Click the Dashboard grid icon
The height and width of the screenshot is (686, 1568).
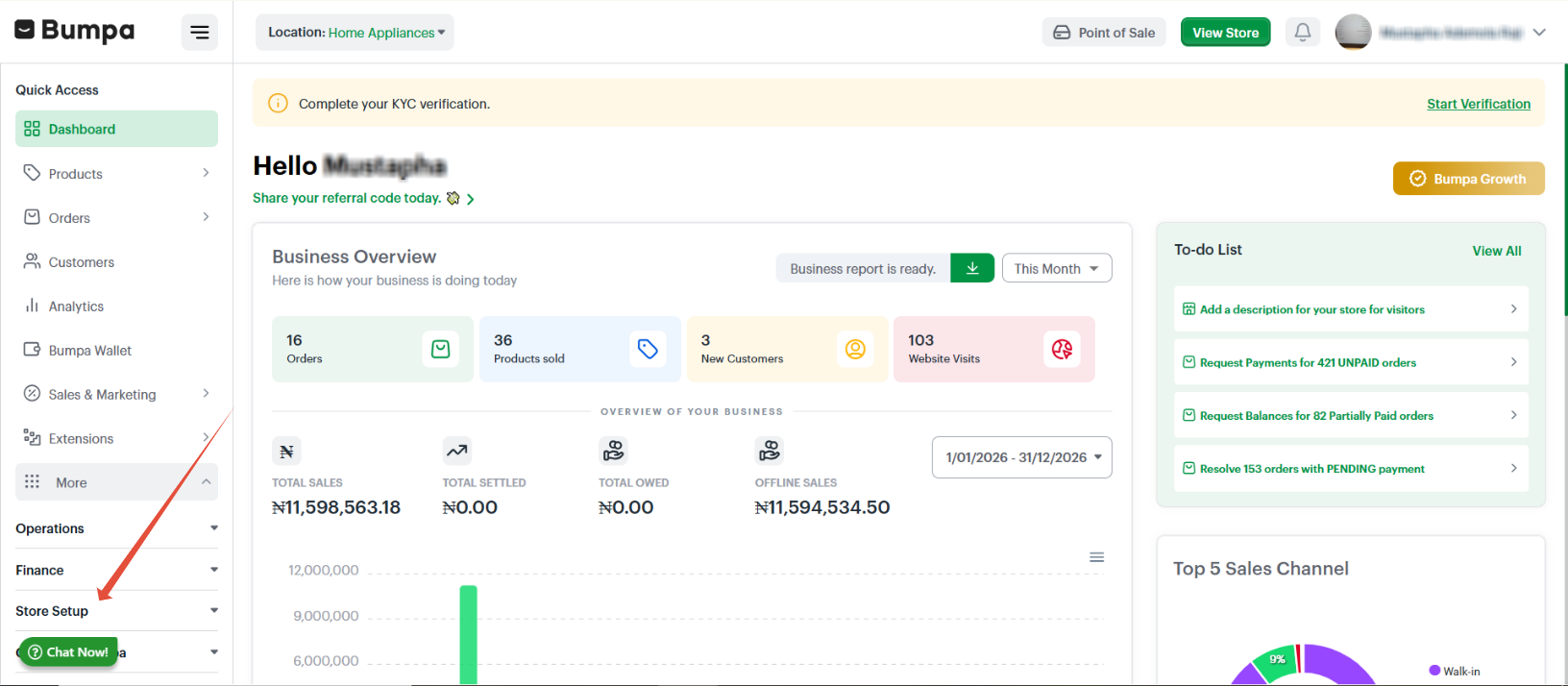[32, 129]
